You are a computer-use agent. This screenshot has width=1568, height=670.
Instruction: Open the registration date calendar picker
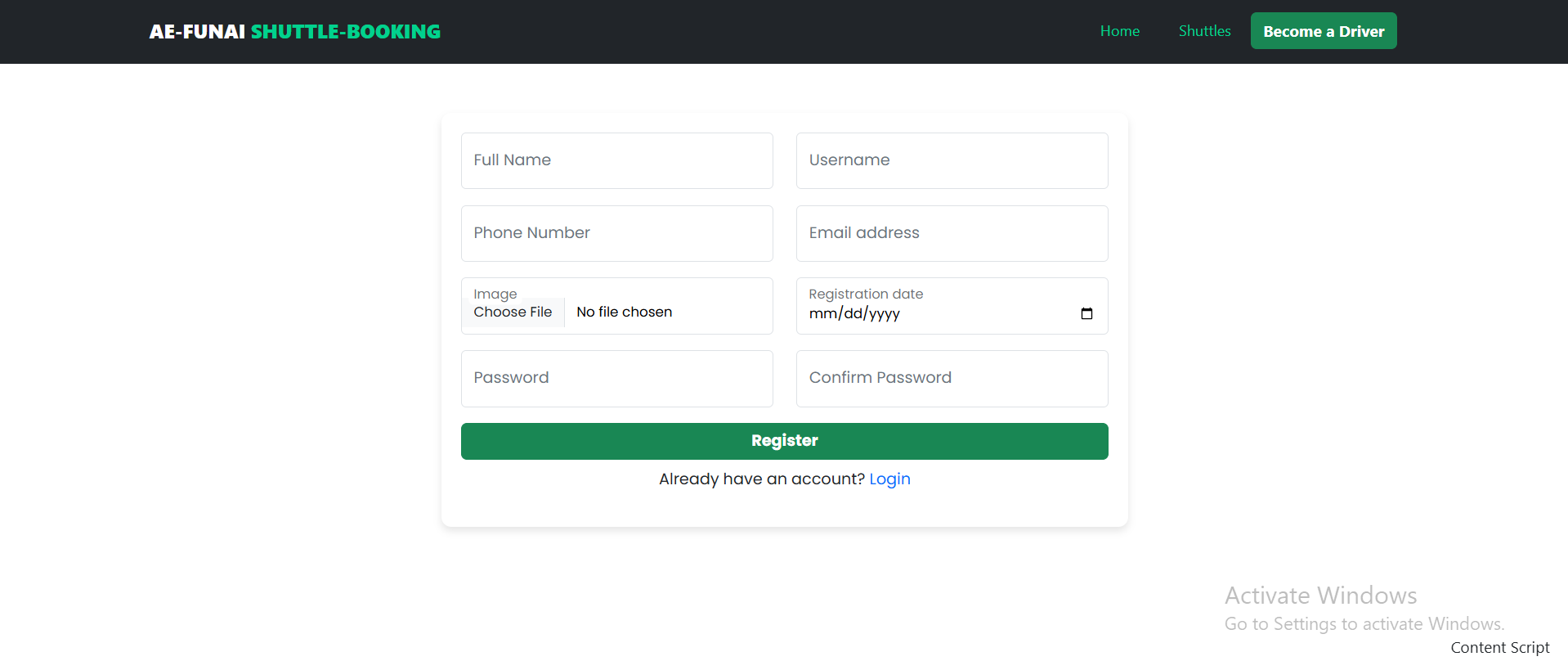(x=1086, y=314)
